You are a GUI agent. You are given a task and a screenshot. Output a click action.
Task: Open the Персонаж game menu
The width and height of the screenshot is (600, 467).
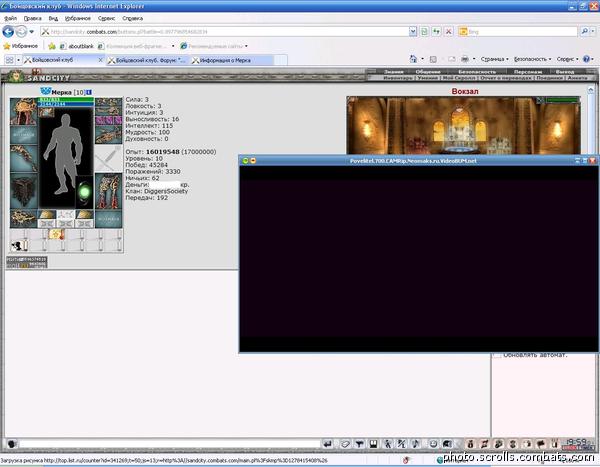point(528,72)
